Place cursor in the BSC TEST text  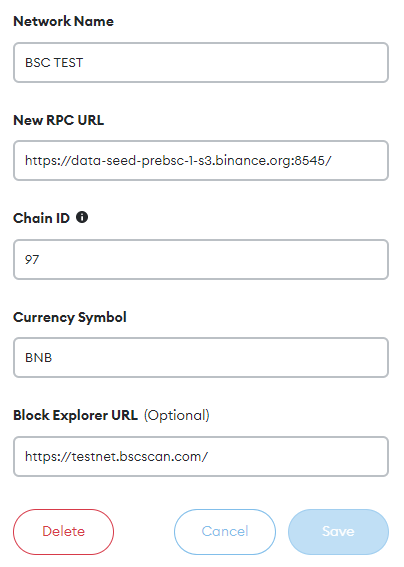click(x=54, y=63)
